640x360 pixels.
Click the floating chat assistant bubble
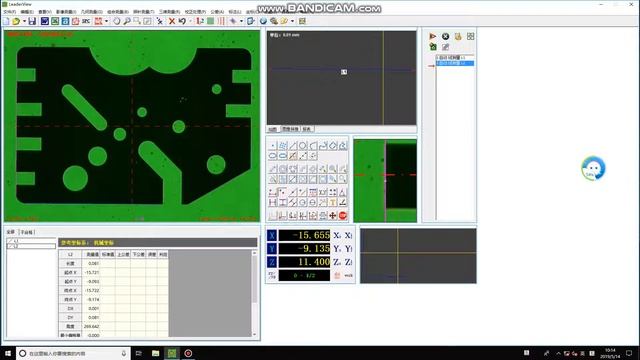[x=593, y=168]
